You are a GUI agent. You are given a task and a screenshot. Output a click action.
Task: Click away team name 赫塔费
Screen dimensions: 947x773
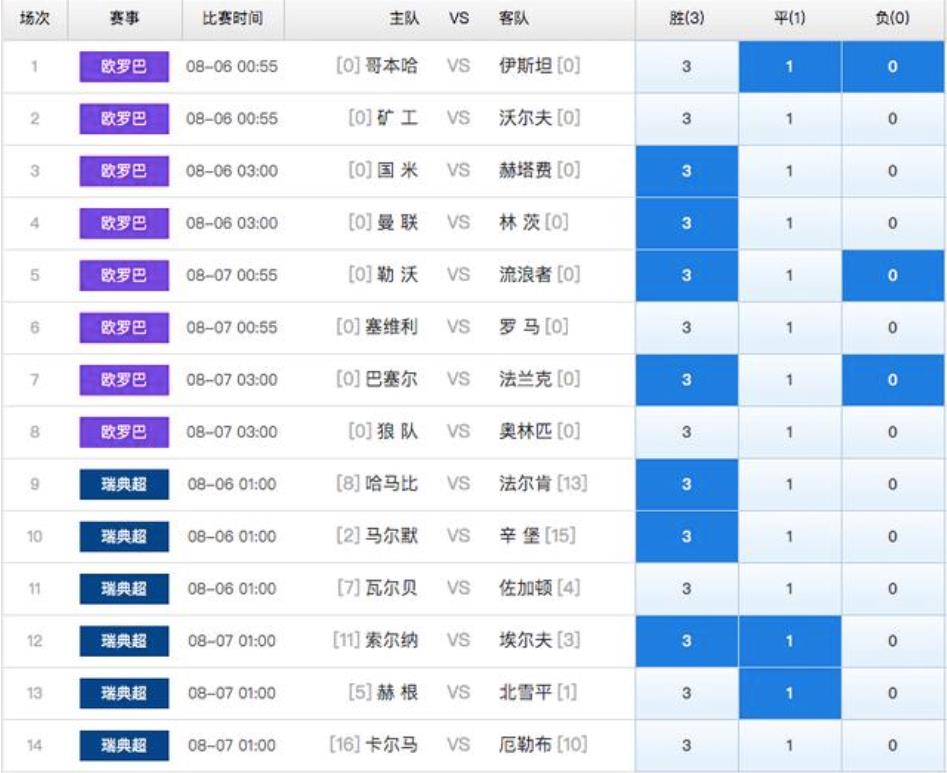[525, 170]
